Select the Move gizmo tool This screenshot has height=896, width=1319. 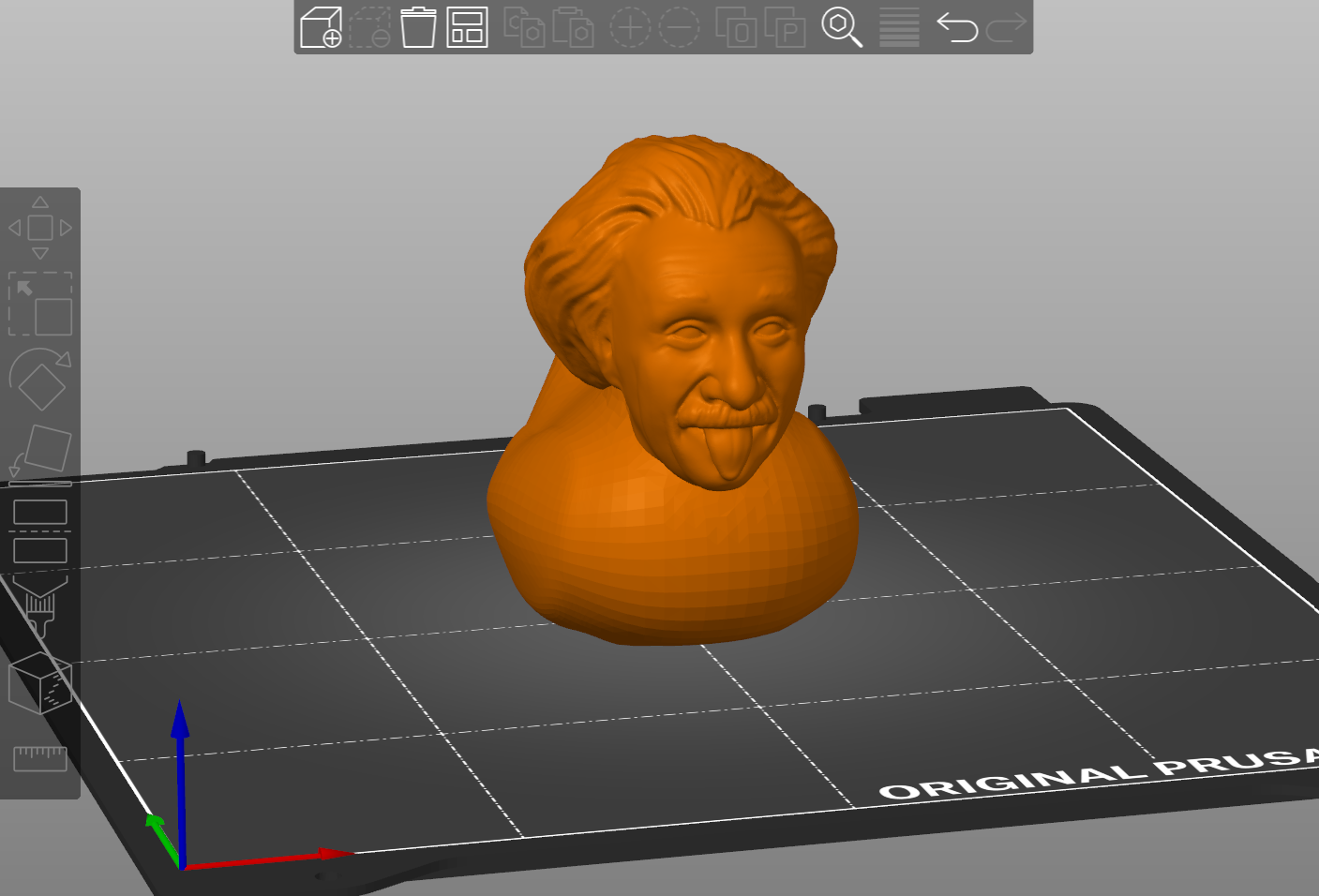[40, 228]
